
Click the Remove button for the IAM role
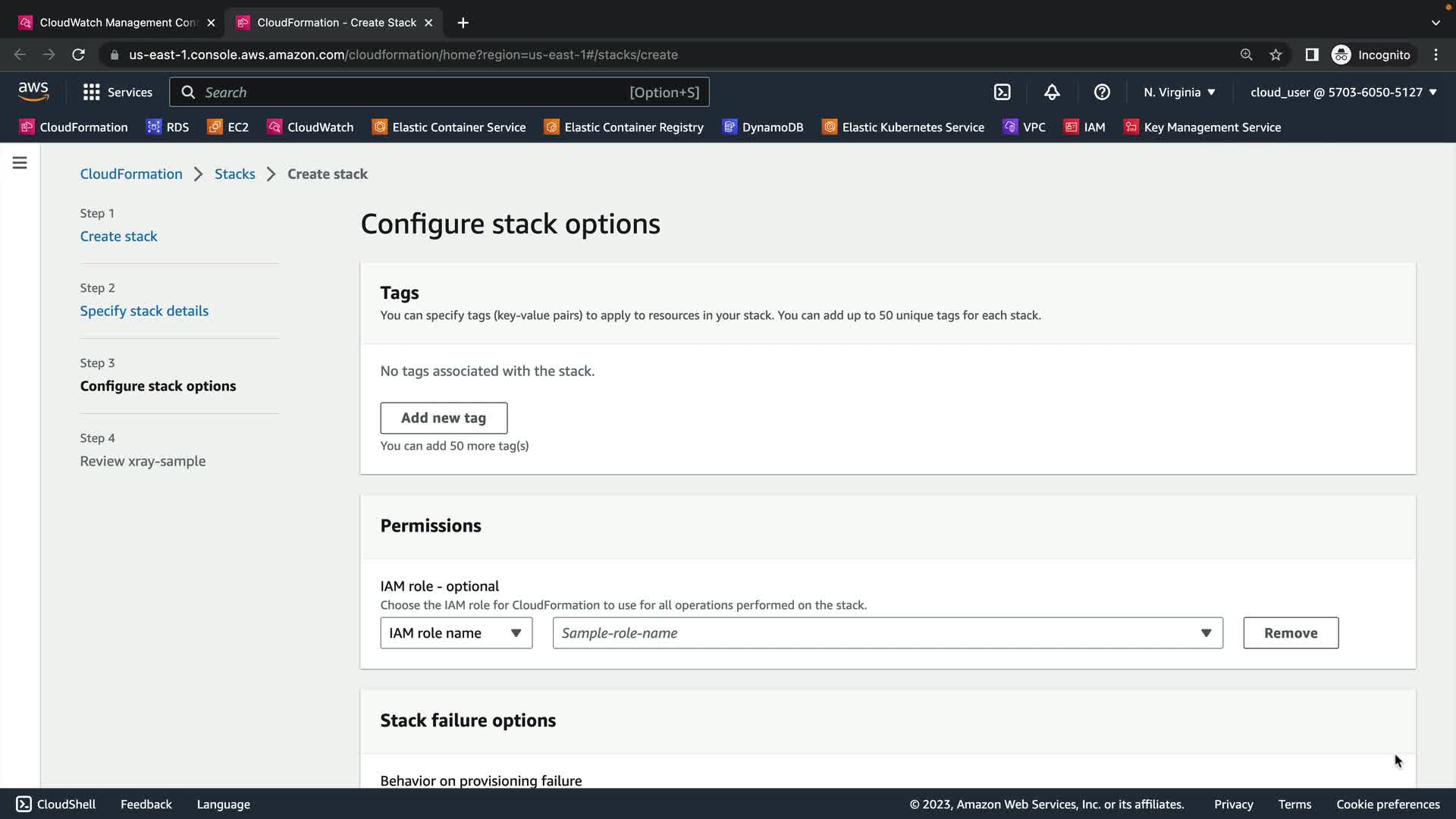(x=1290, y=633)
